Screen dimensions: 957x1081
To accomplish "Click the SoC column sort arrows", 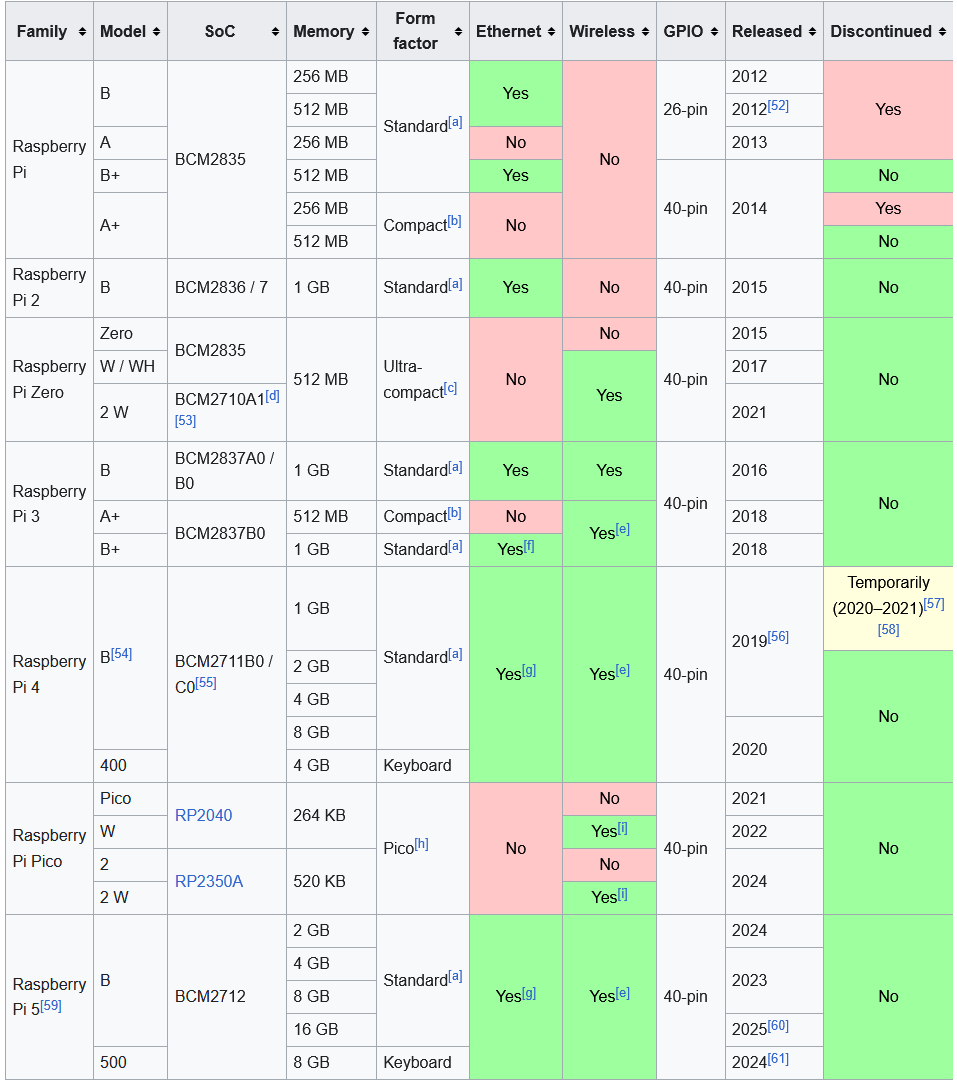I will click(x=275, y=32).
